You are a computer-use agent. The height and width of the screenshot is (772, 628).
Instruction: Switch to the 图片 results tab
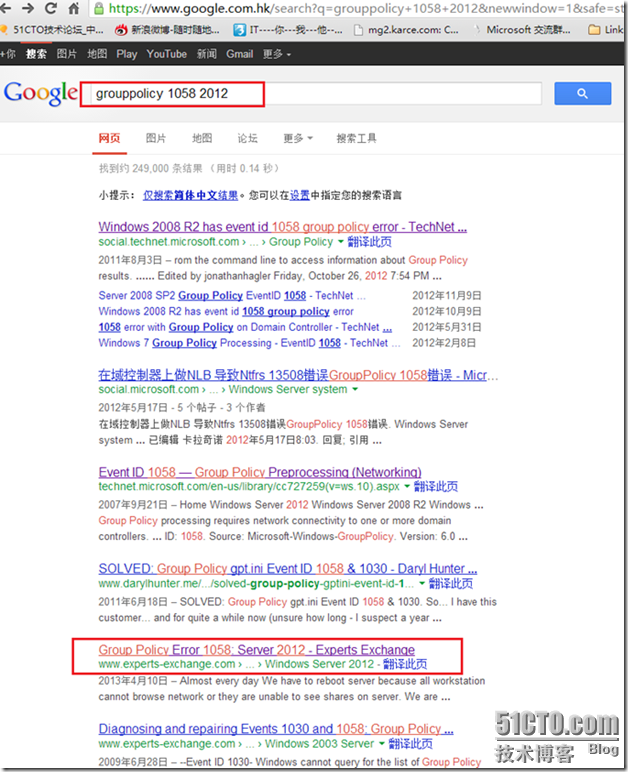156,138
